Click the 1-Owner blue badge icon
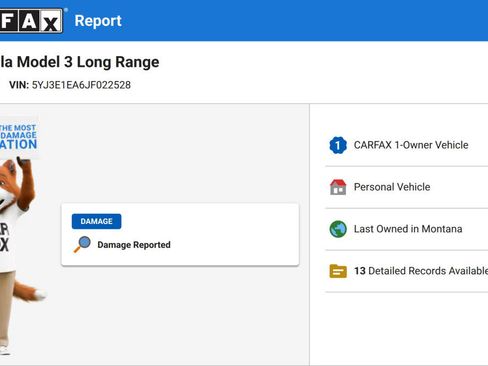The height and width of the screenshot is (366, 488). click(338, 145)
